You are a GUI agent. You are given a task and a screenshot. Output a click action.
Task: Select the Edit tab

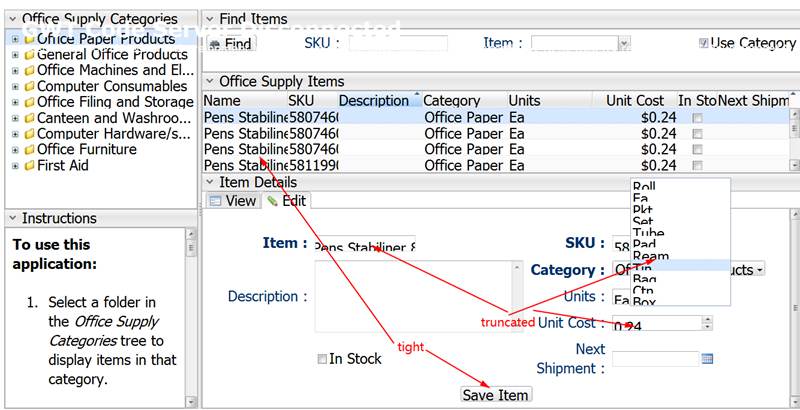[286, 201]
